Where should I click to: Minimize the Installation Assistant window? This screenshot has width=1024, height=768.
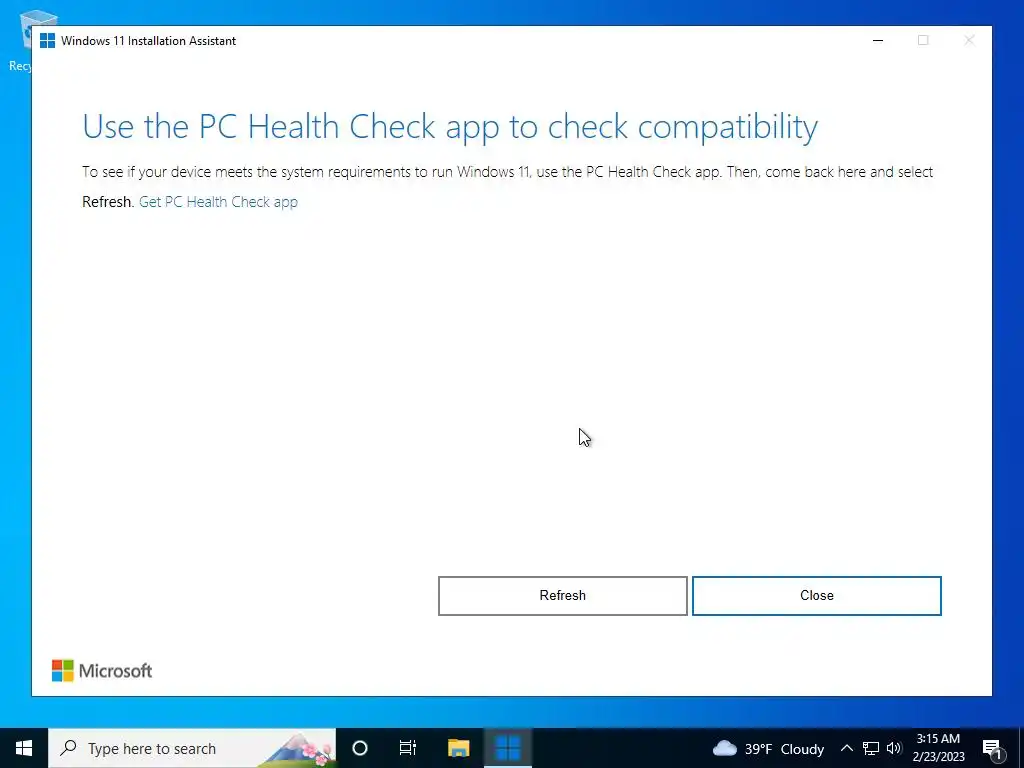click(x=878, y=40)
